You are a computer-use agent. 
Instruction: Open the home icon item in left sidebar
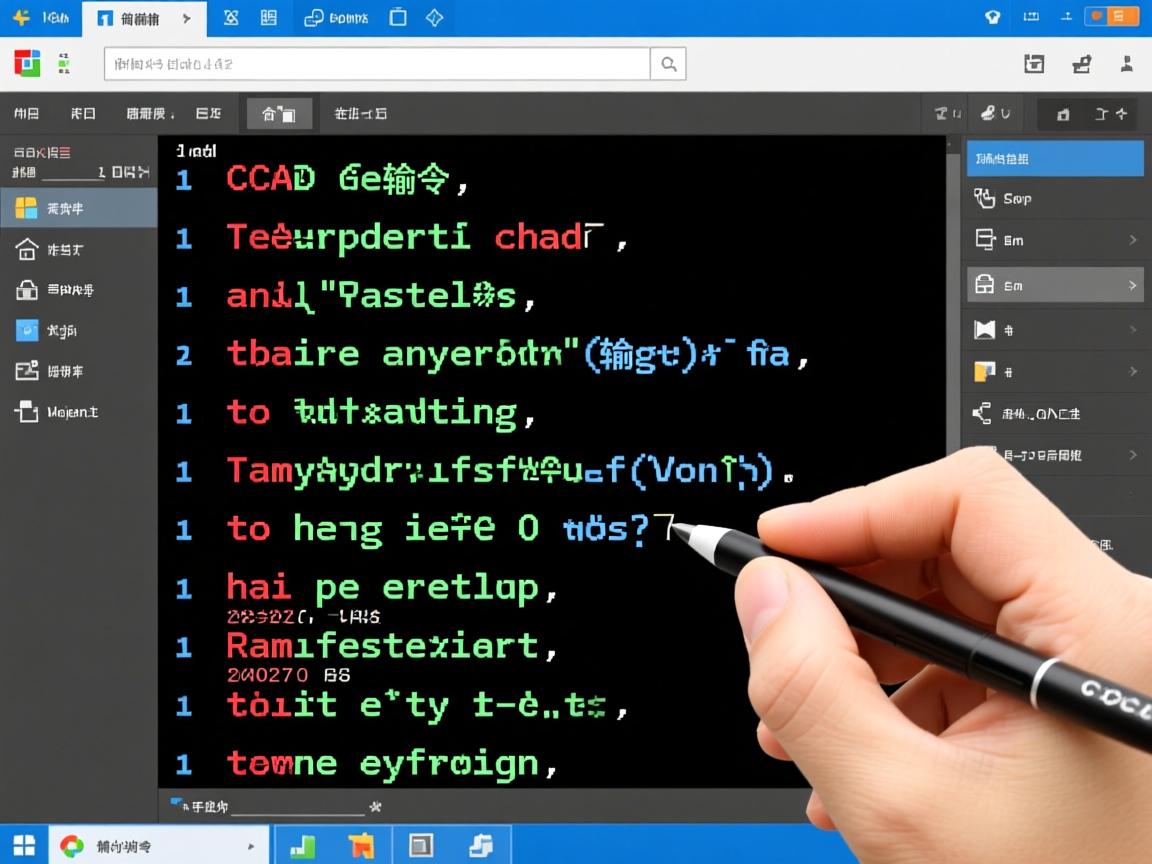coord(27,249)
